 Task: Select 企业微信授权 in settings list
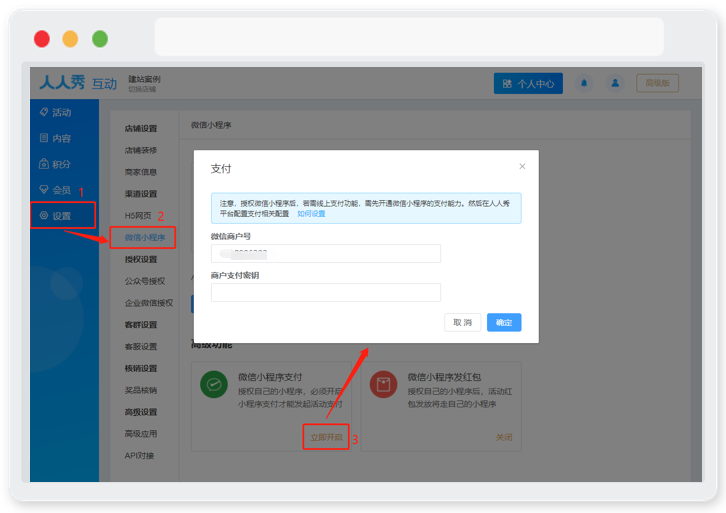(x=149, y=303)
